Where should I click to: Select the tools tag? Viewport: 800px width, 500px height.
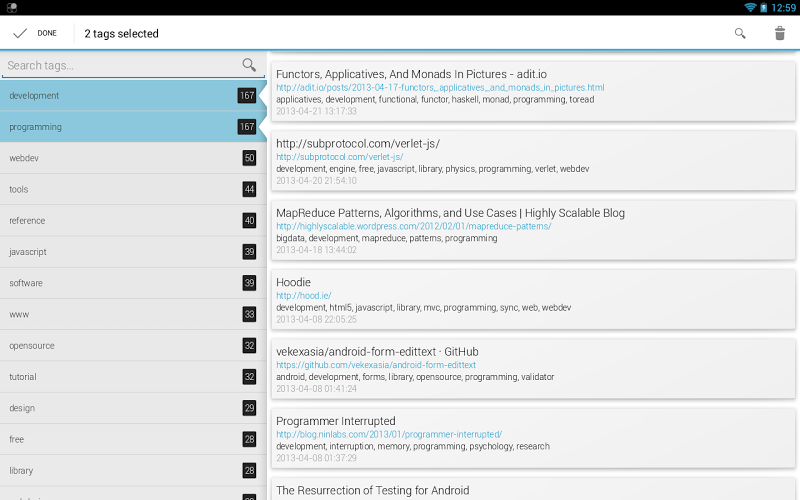133,189
